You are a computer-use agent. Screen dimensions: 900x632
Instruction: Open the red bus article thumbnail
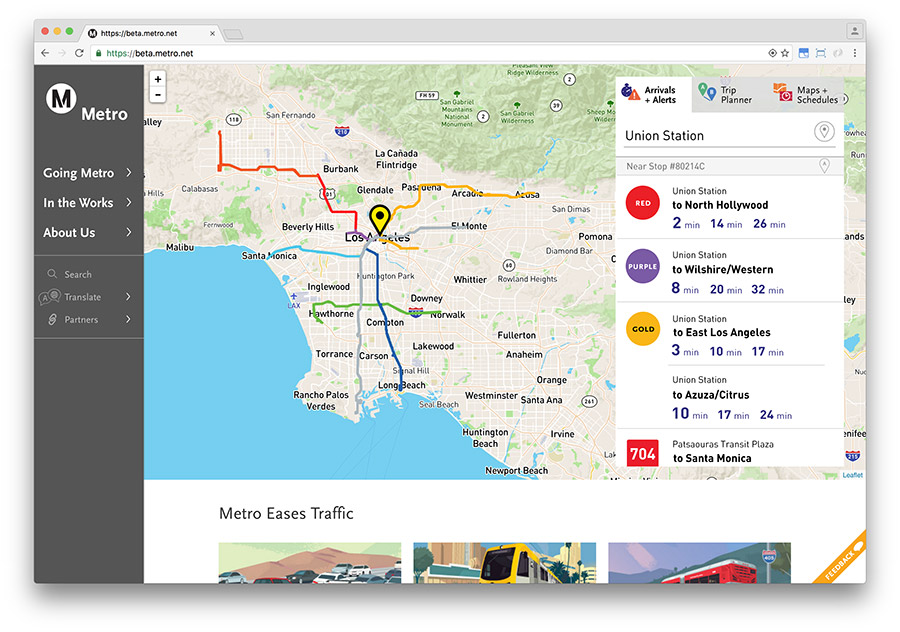pos(699,563)
